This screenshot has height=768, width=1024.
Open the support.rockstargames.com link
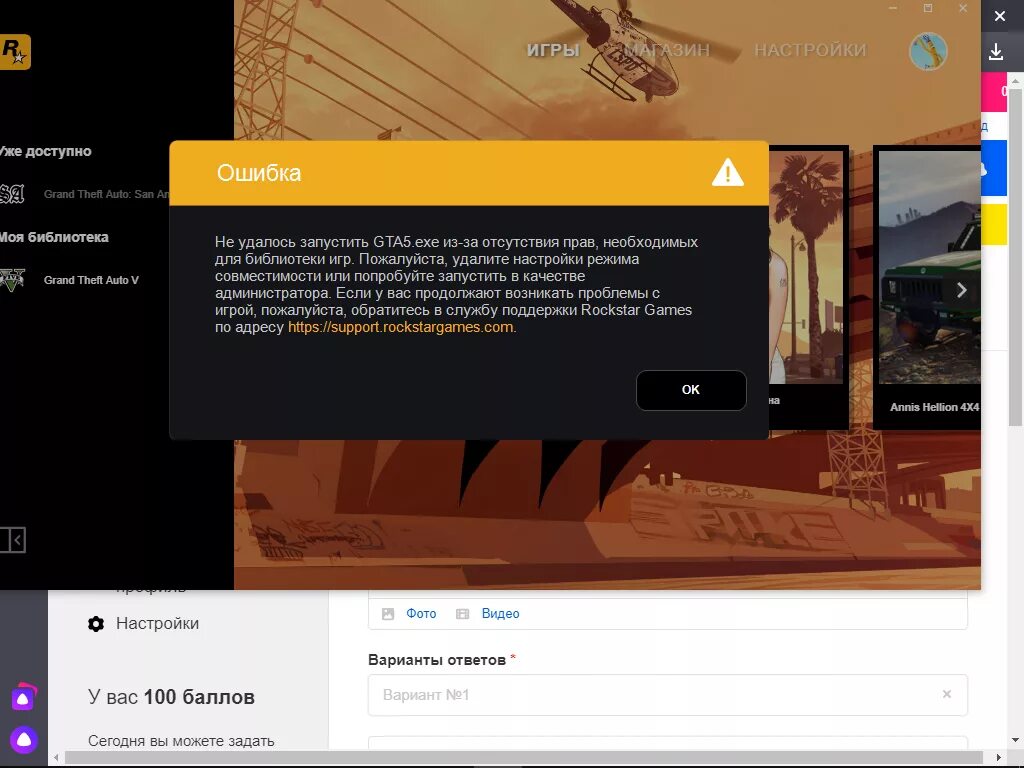[400, 327]
